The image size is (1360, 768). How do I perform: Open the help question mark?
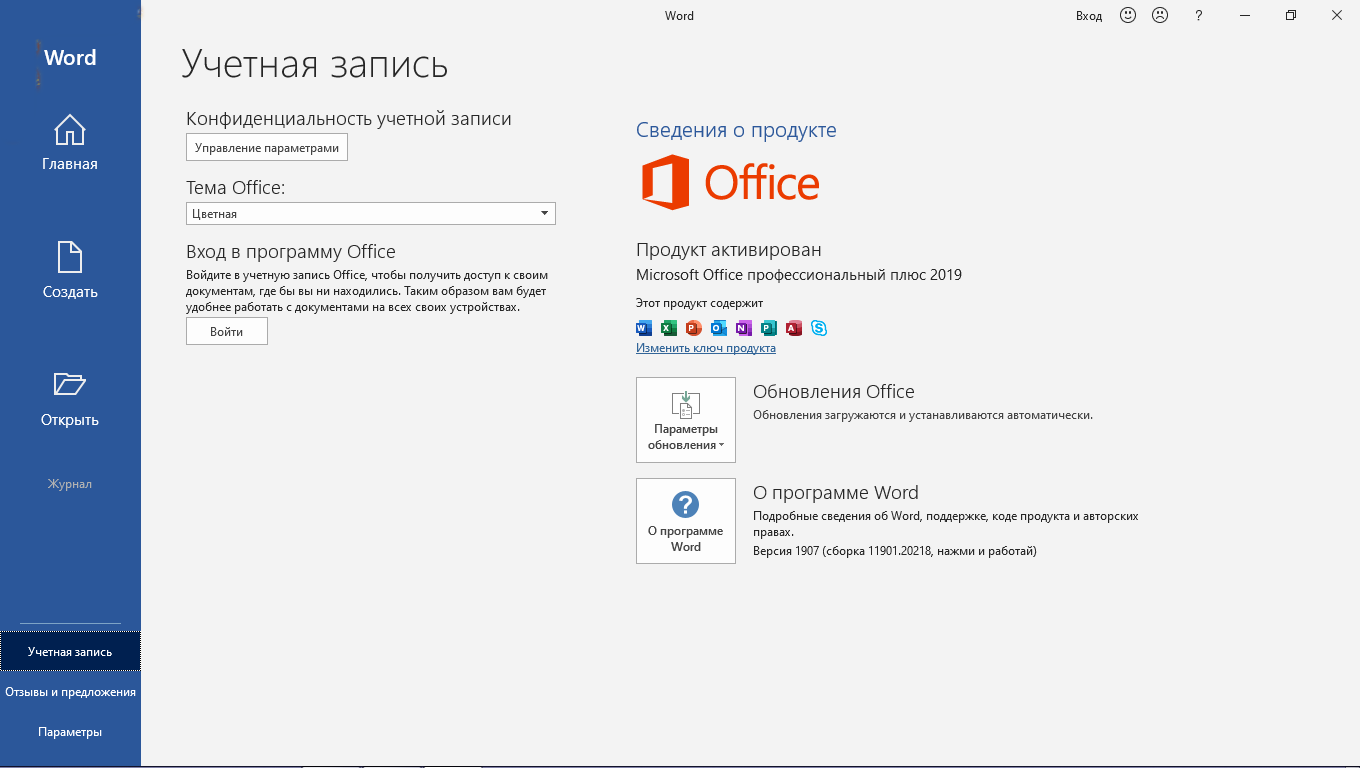coord(1199,15)
